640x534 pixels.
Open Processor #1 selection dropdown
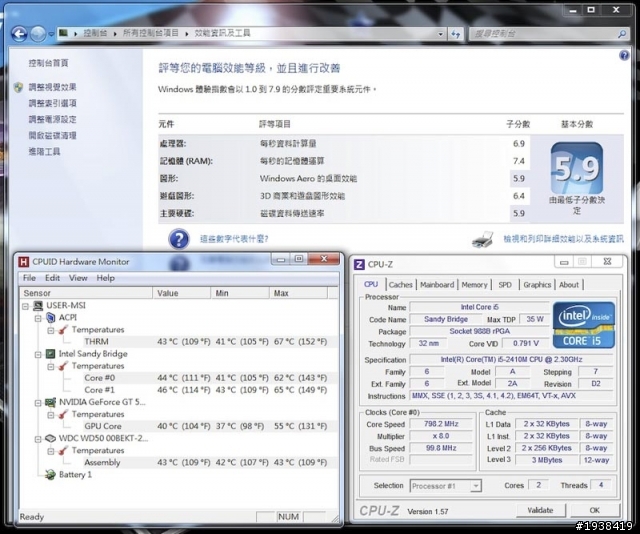coord(446,486)
